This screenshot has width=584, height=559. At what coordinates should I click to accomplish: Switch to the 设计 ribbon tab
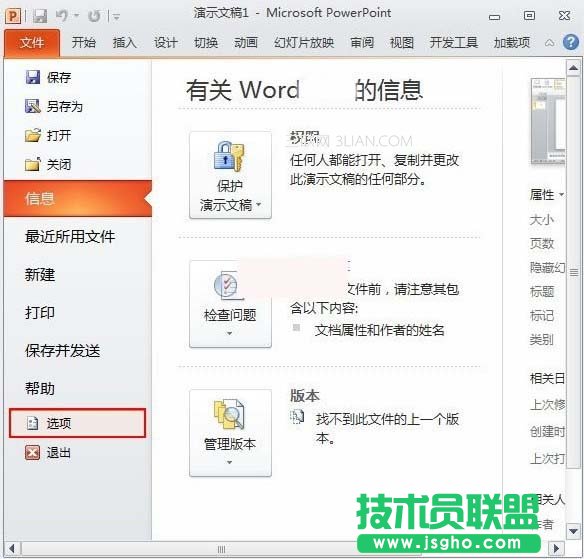point(165,43)
